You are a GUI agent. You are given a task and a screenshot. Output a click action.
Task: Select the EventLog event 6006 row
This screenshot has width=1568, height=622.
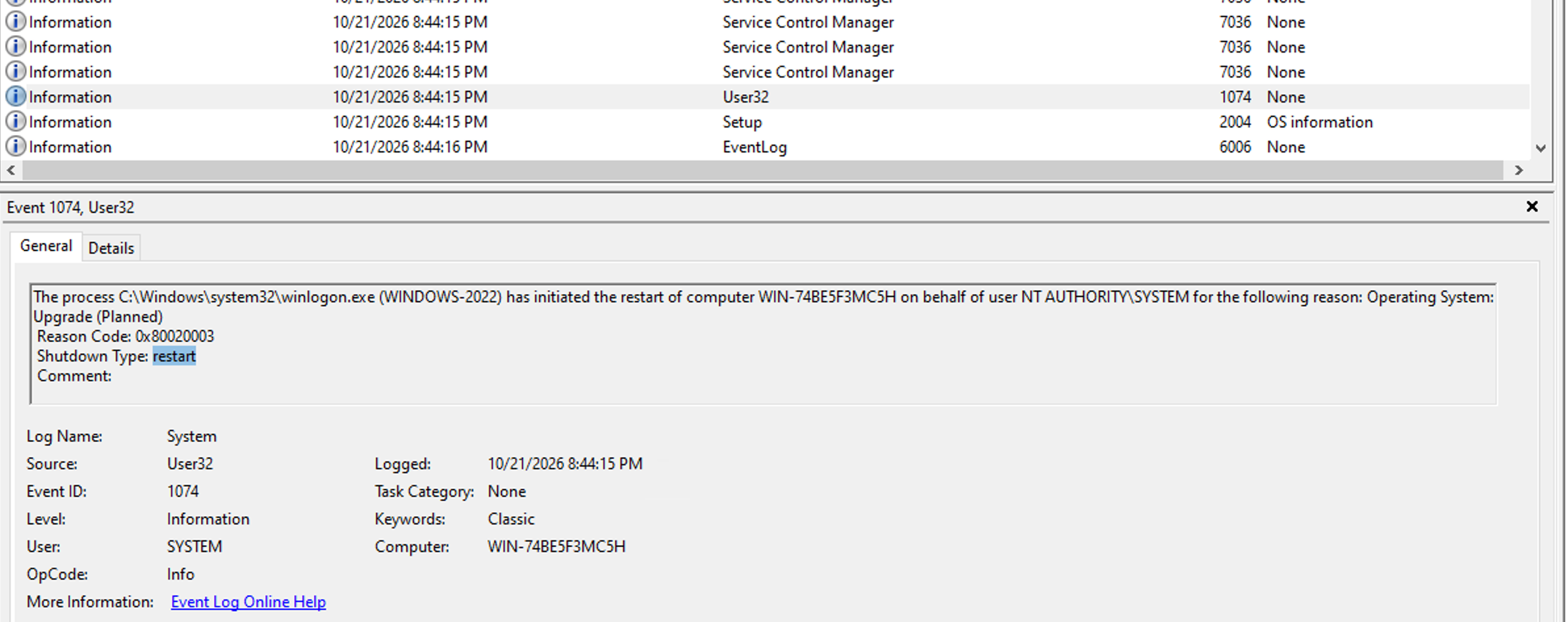(766, 147)
